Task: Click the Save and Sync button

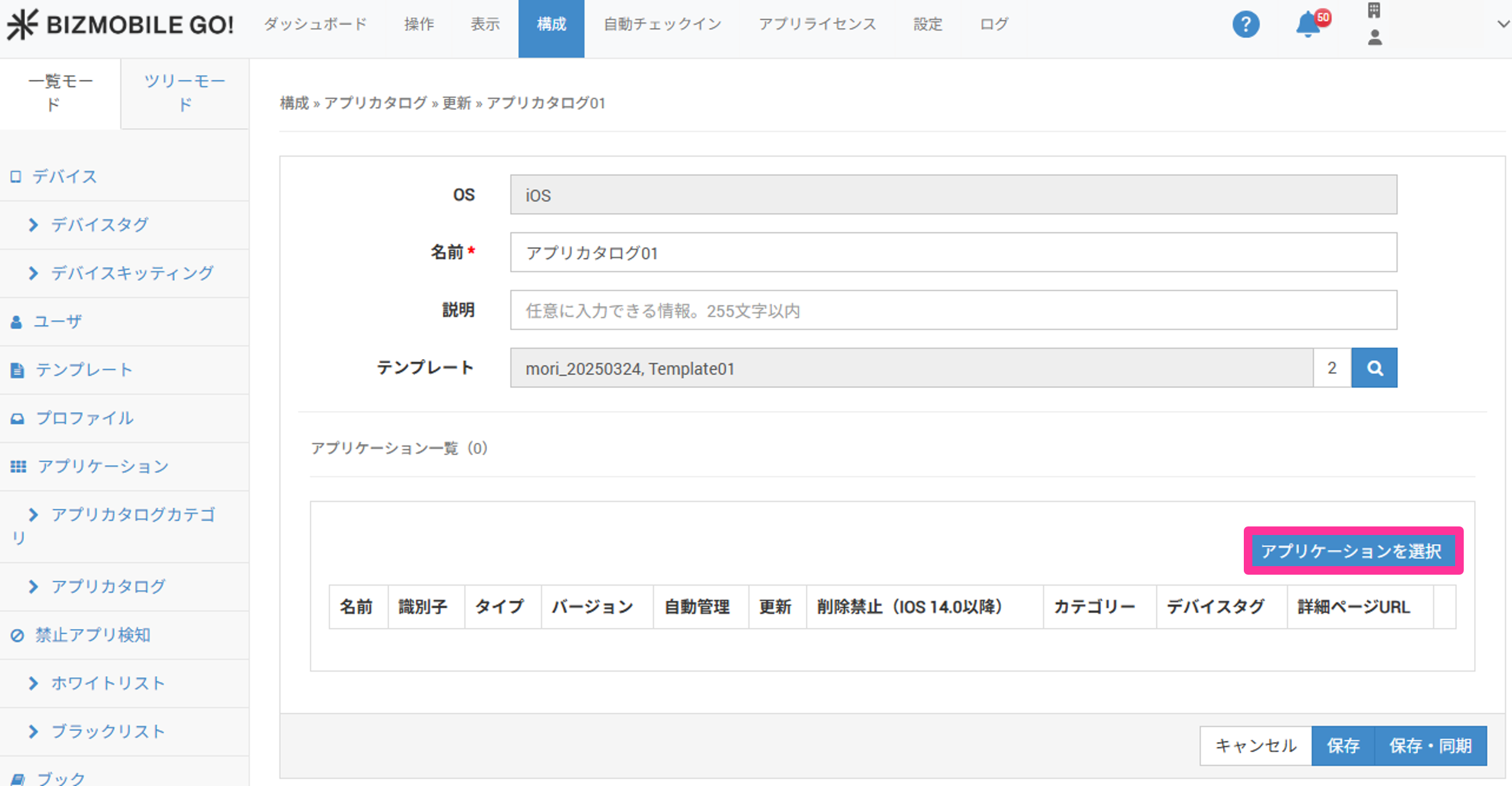Action: [x=1430, y=745]
